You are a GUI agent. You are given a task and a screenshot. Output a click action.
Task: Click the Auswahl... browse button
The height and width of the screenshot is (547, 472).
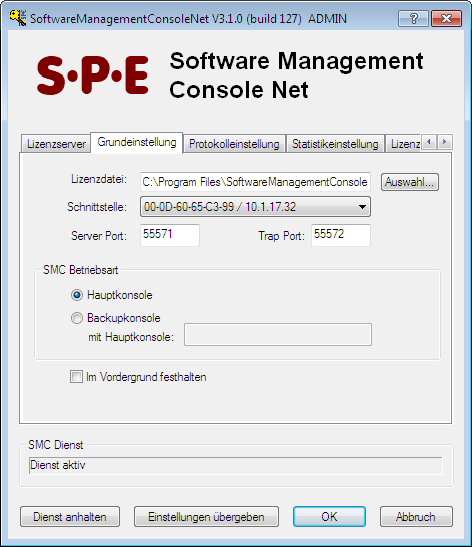click(x=410, y=182)
